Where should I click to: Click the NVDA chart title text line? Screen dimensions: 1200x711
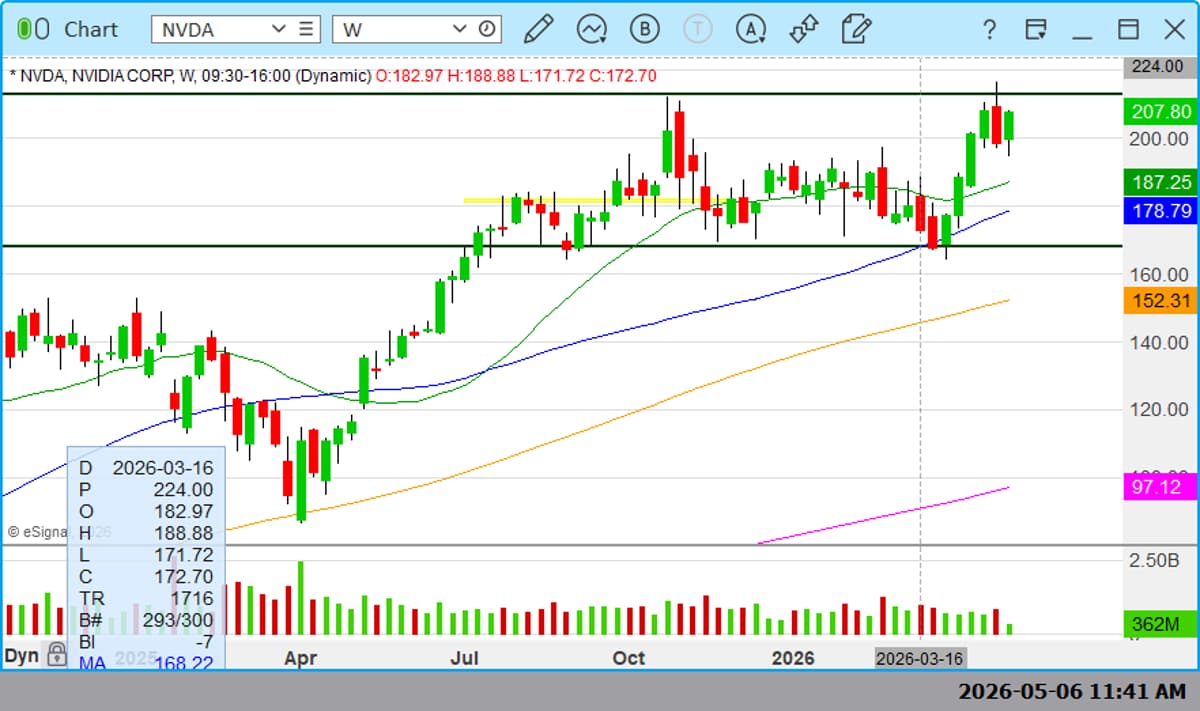[x=332, y=75]
